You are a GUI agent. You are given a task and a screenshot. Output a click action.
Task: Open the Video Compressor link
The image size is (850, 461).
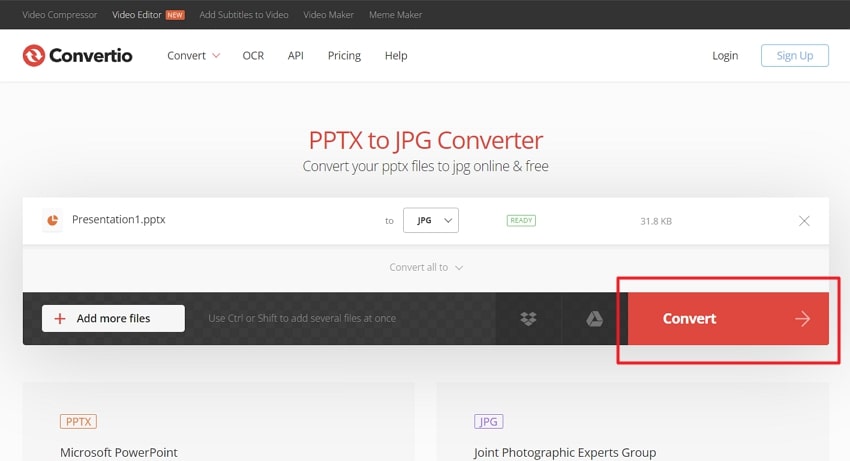click(x=60, y=15)
